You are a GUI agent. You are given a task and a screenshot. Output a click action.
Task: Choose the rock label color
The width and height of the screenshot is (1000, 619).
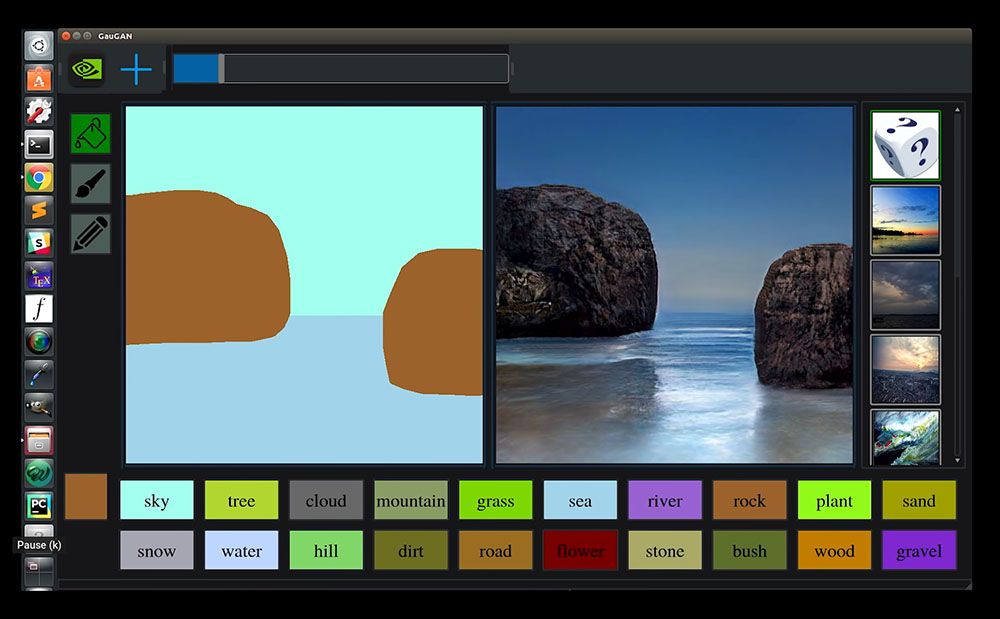click(x=749, y=501)
